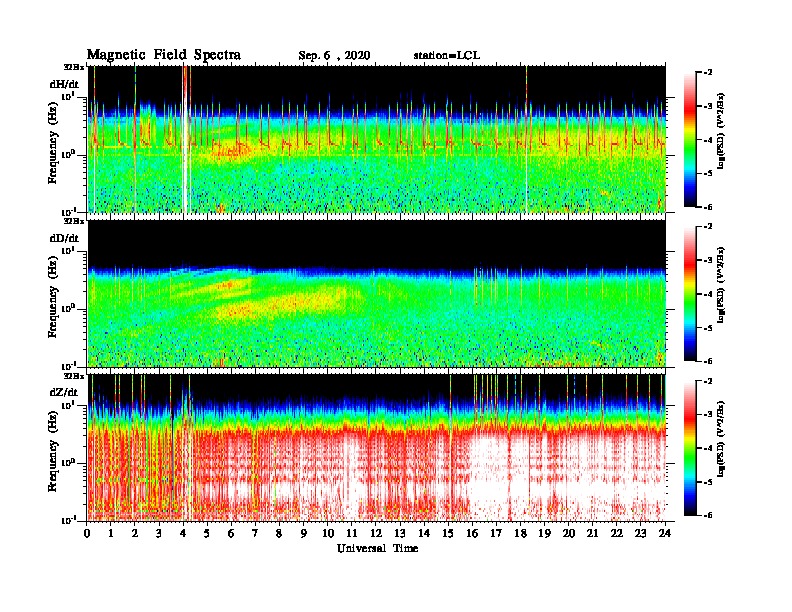Click hour tick label "20" on time axis
Screen dimensions: 792x612
569,534
